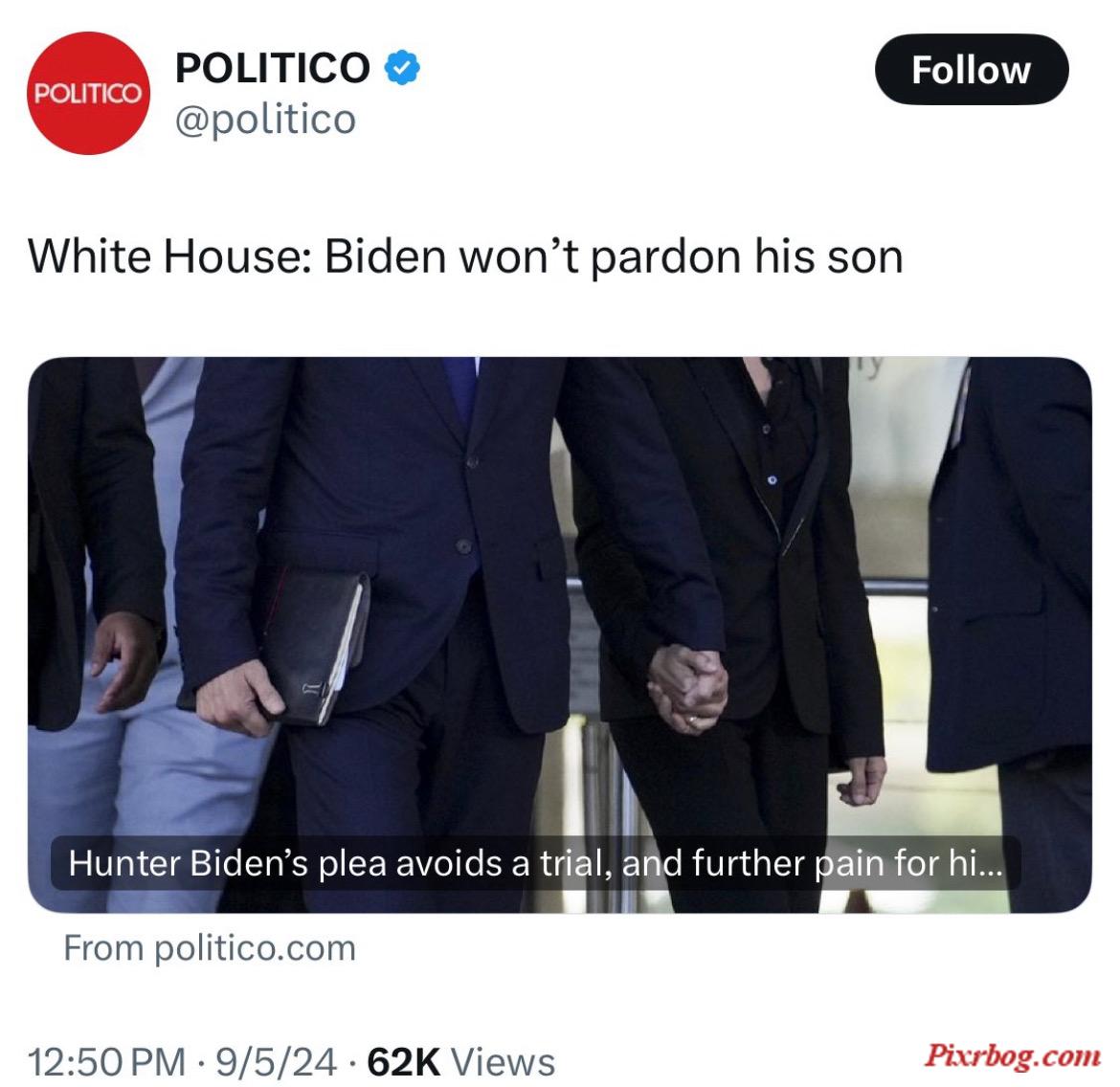Click the blue shirt button on the black outfit

point(773,480)
